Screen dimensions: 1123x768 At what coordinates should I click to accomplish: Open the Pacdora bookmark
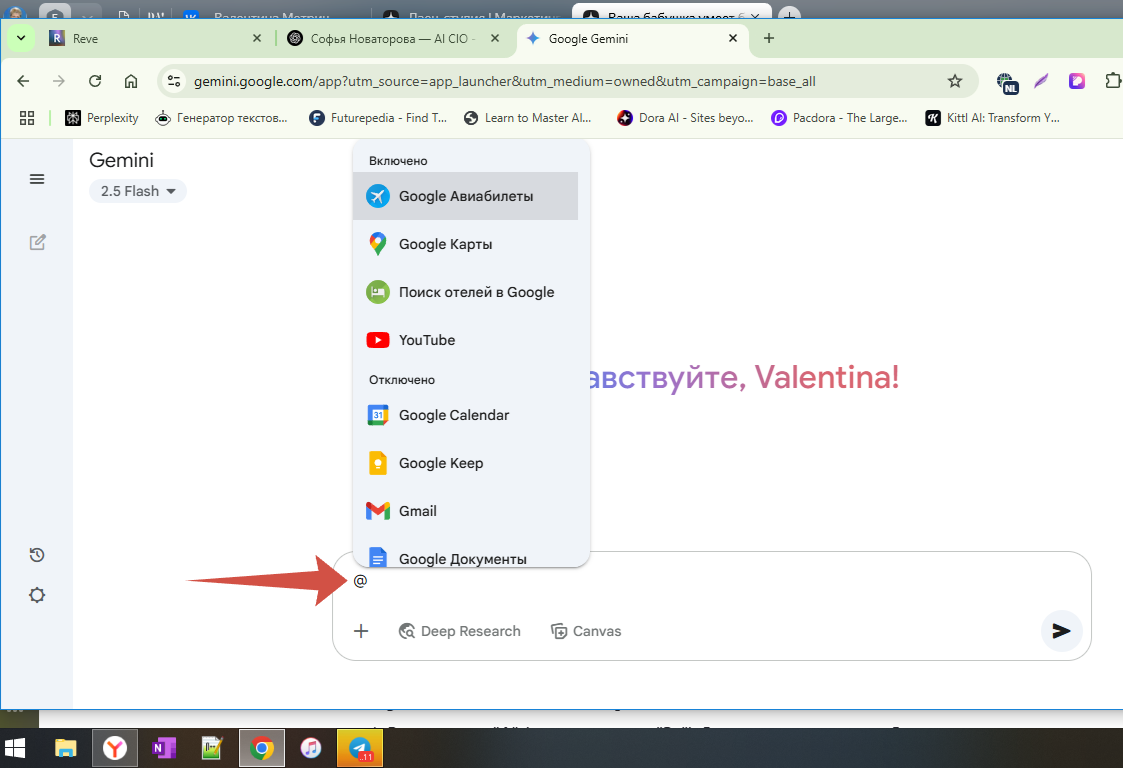coord(839,117)
